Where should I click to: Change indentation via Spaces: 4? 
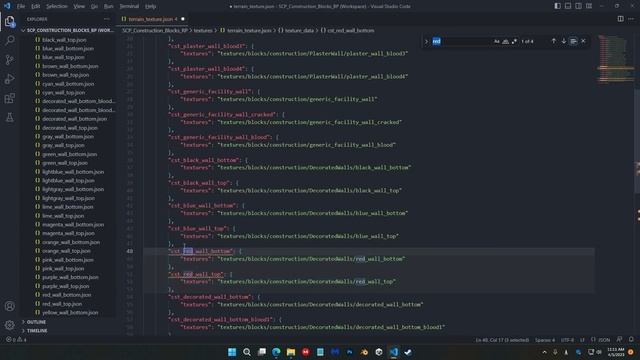[x=545, y=340]
